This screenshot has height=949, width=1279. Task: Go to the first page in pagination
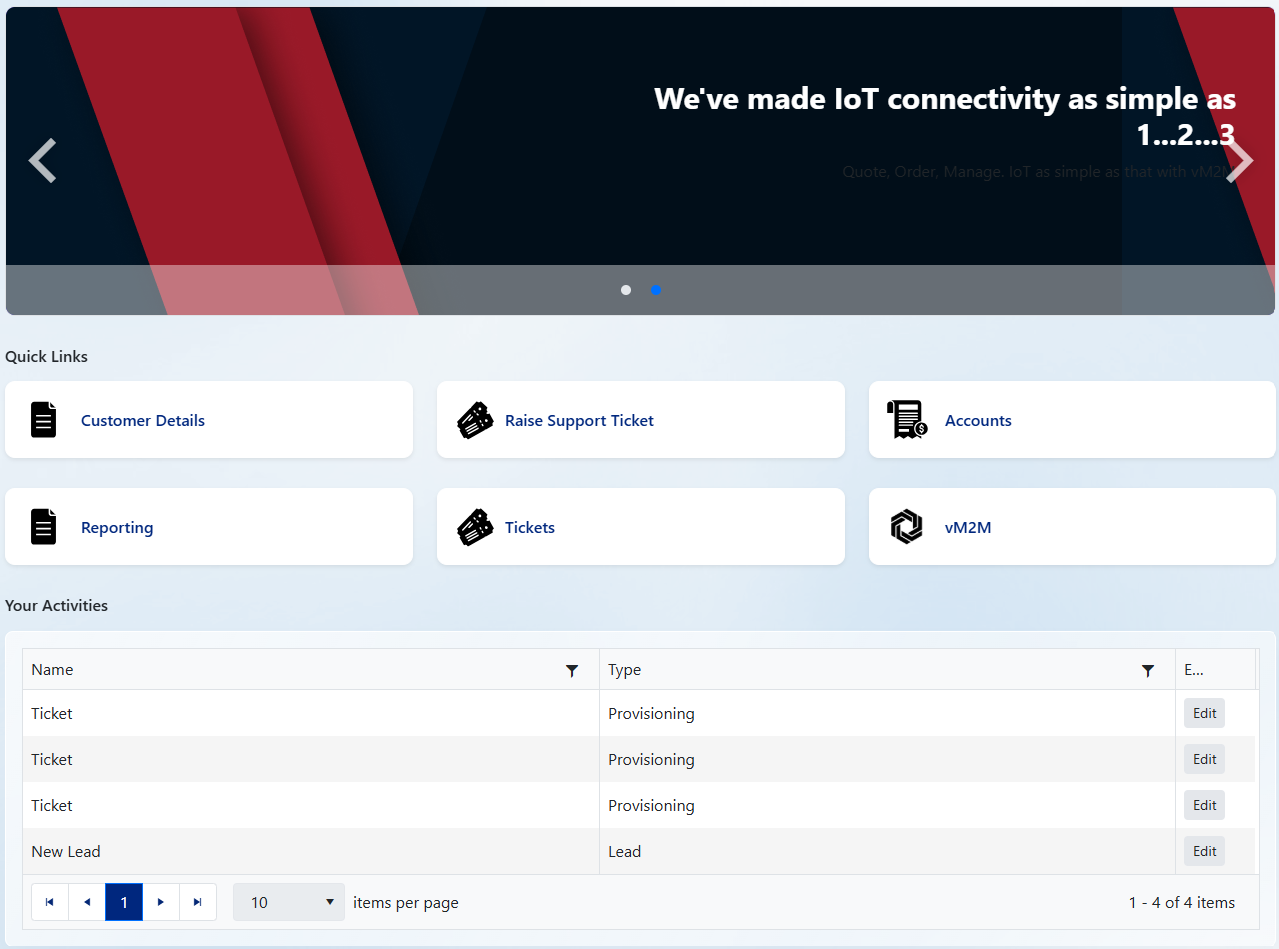pos(50,901)
